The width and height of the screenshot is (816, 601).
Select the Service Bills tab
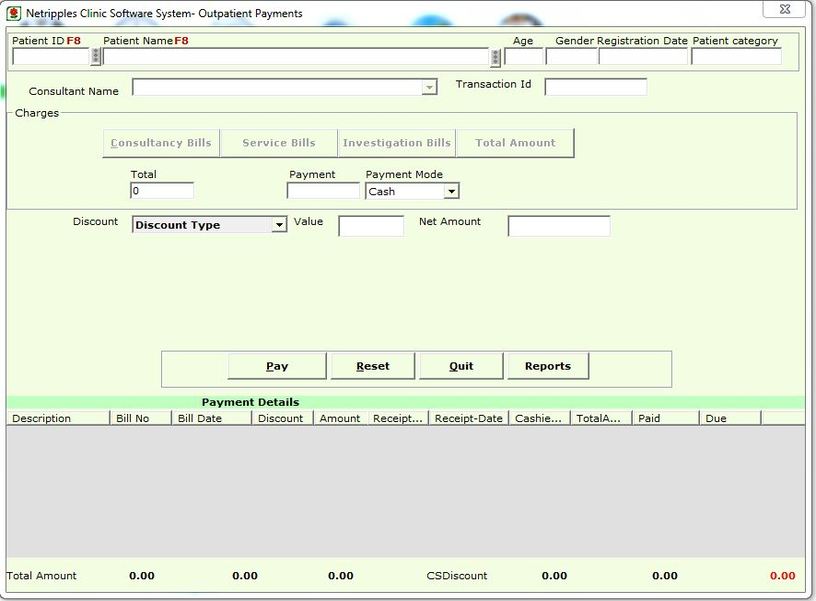pos(279,143)
